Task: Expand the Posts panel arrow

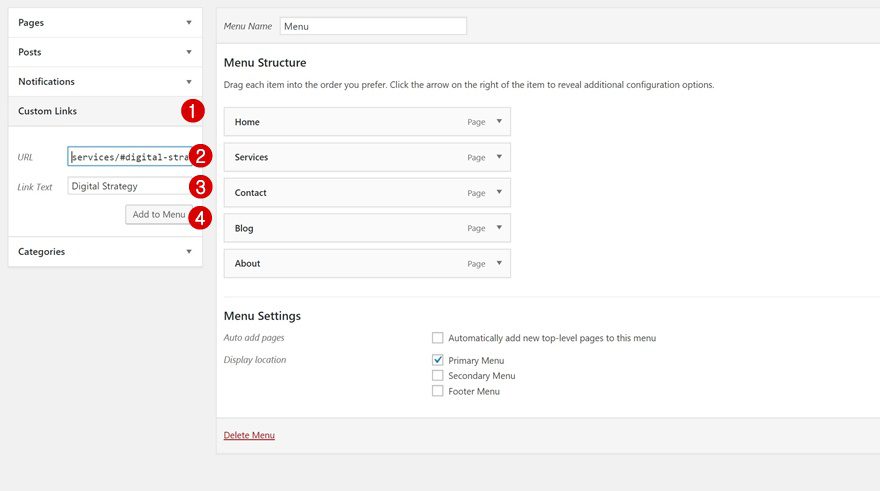Action: point(189,52)
